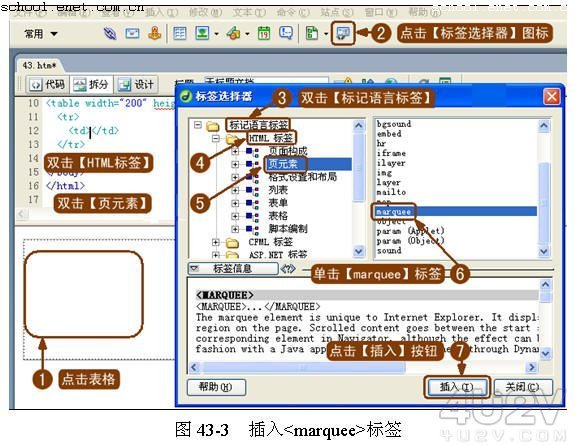
Task: Open the 命令(C) menu
Action: pyautogui.click(x=293, y=12)
